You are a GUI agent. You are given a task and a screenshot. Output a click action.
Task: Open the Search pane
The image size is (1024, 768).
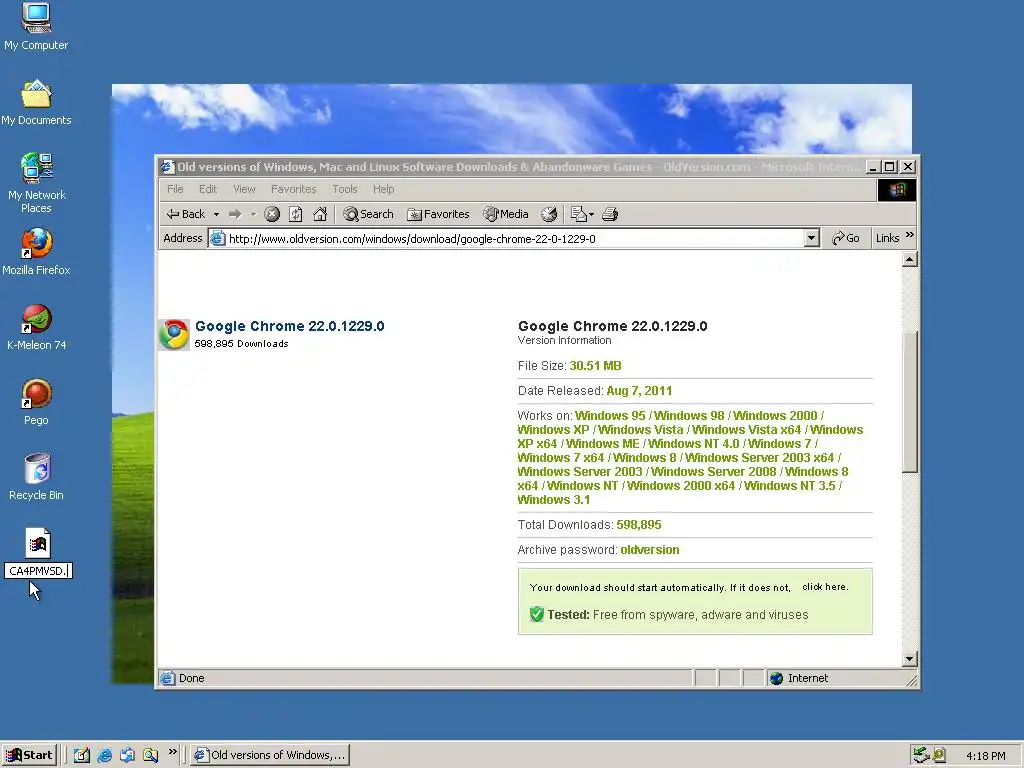click(368, 214)
